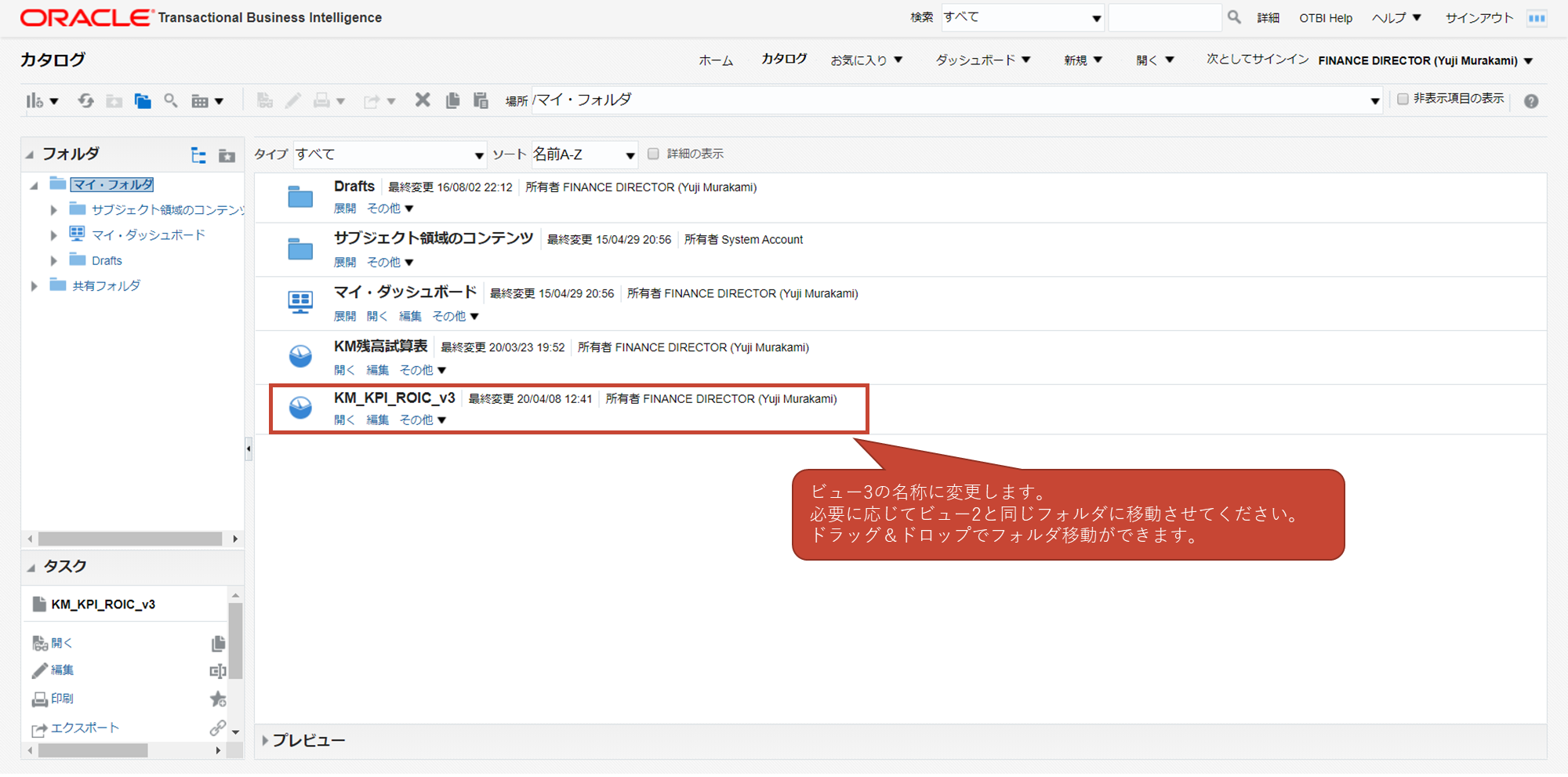
Task: Open the 開く menu in header
Action: coord(1155,60)
